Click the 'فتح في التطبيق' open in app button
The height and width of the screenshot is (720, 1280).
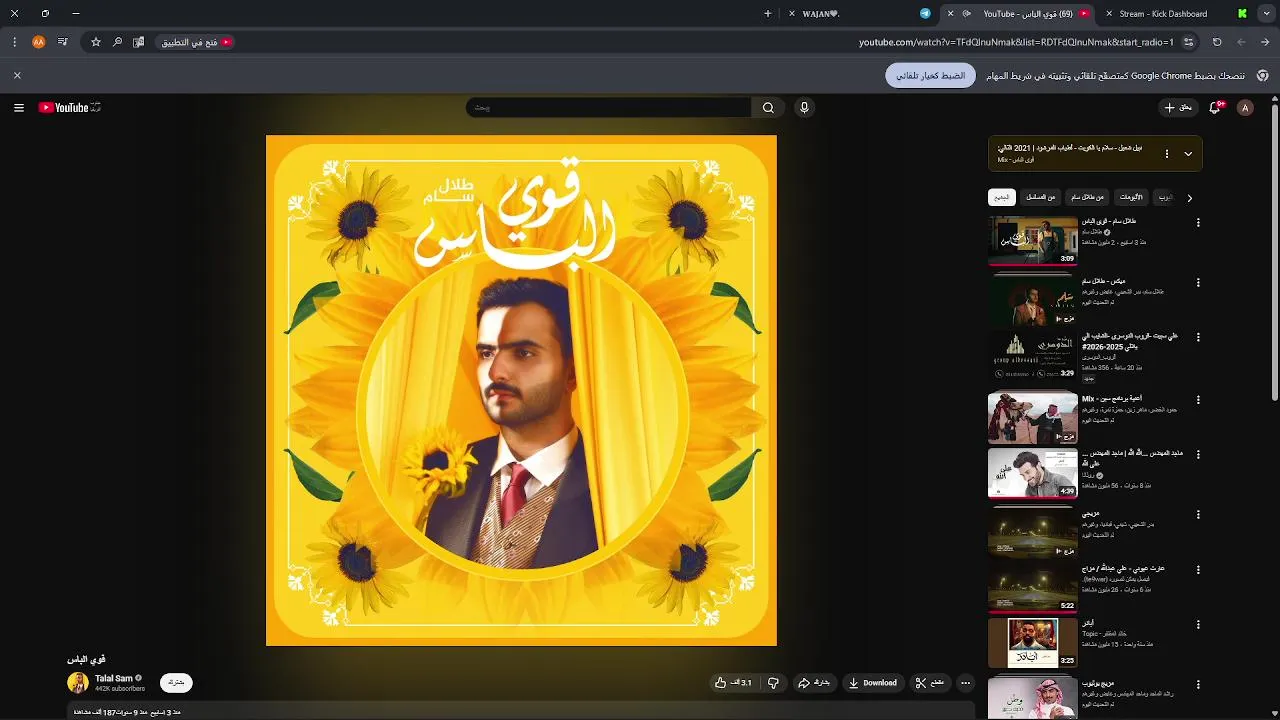(196, 42)
